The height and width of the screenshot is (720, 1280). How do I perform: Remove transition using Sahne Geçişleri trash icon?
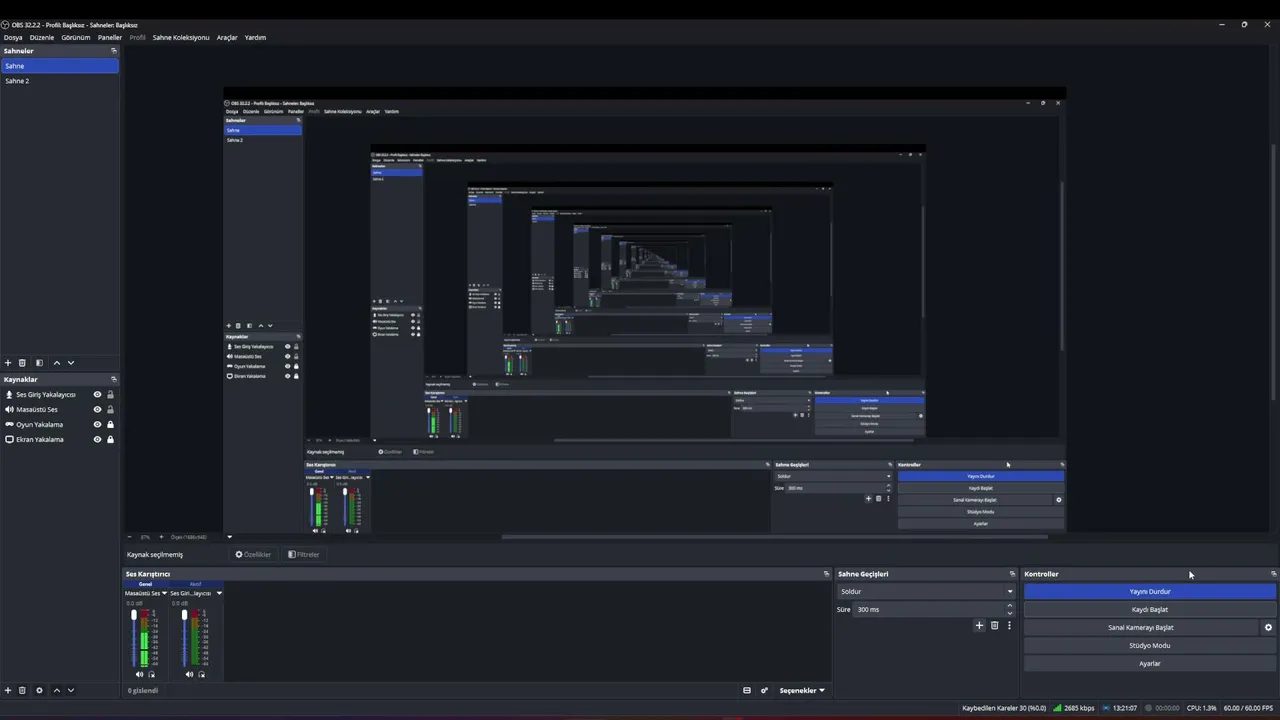[994, 625]
